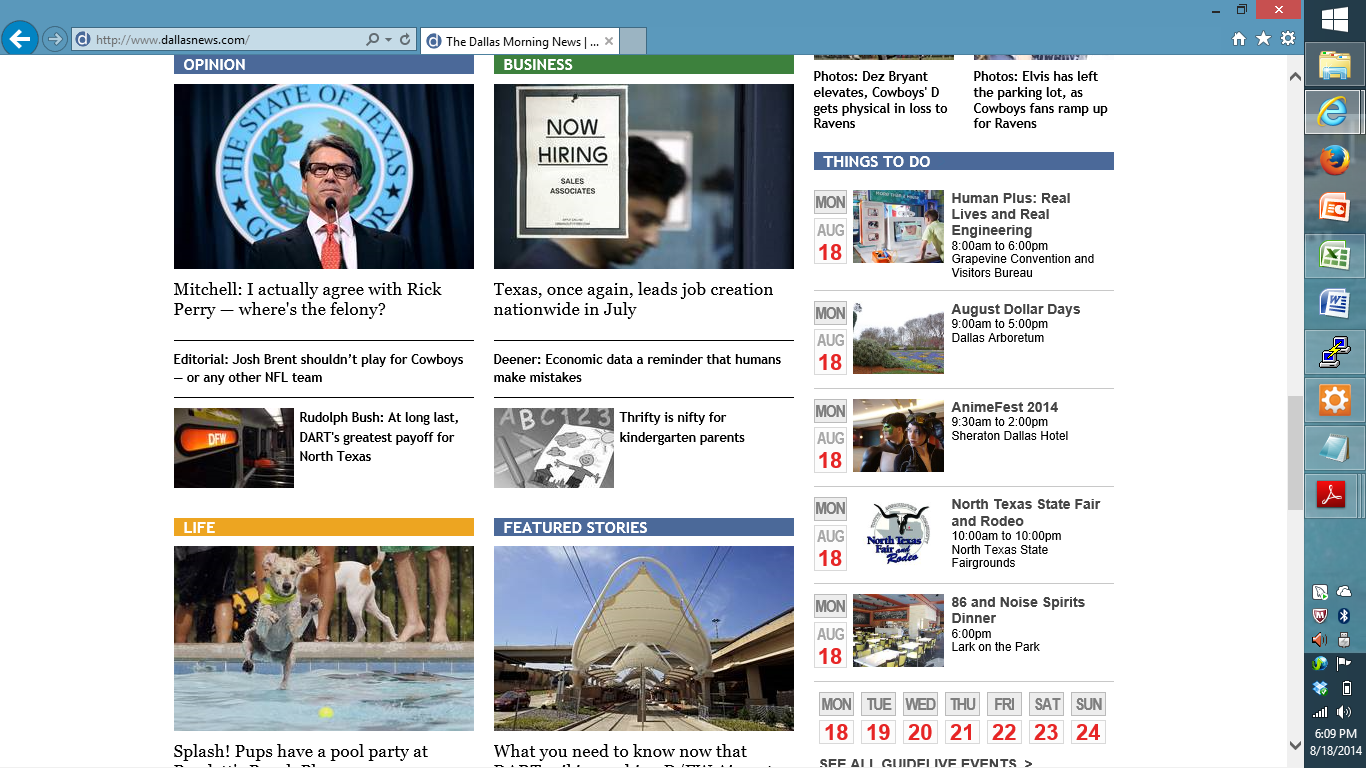1366x768 pixels.
Task: Click the browser Forward arrow button
Action: [54, 40]
